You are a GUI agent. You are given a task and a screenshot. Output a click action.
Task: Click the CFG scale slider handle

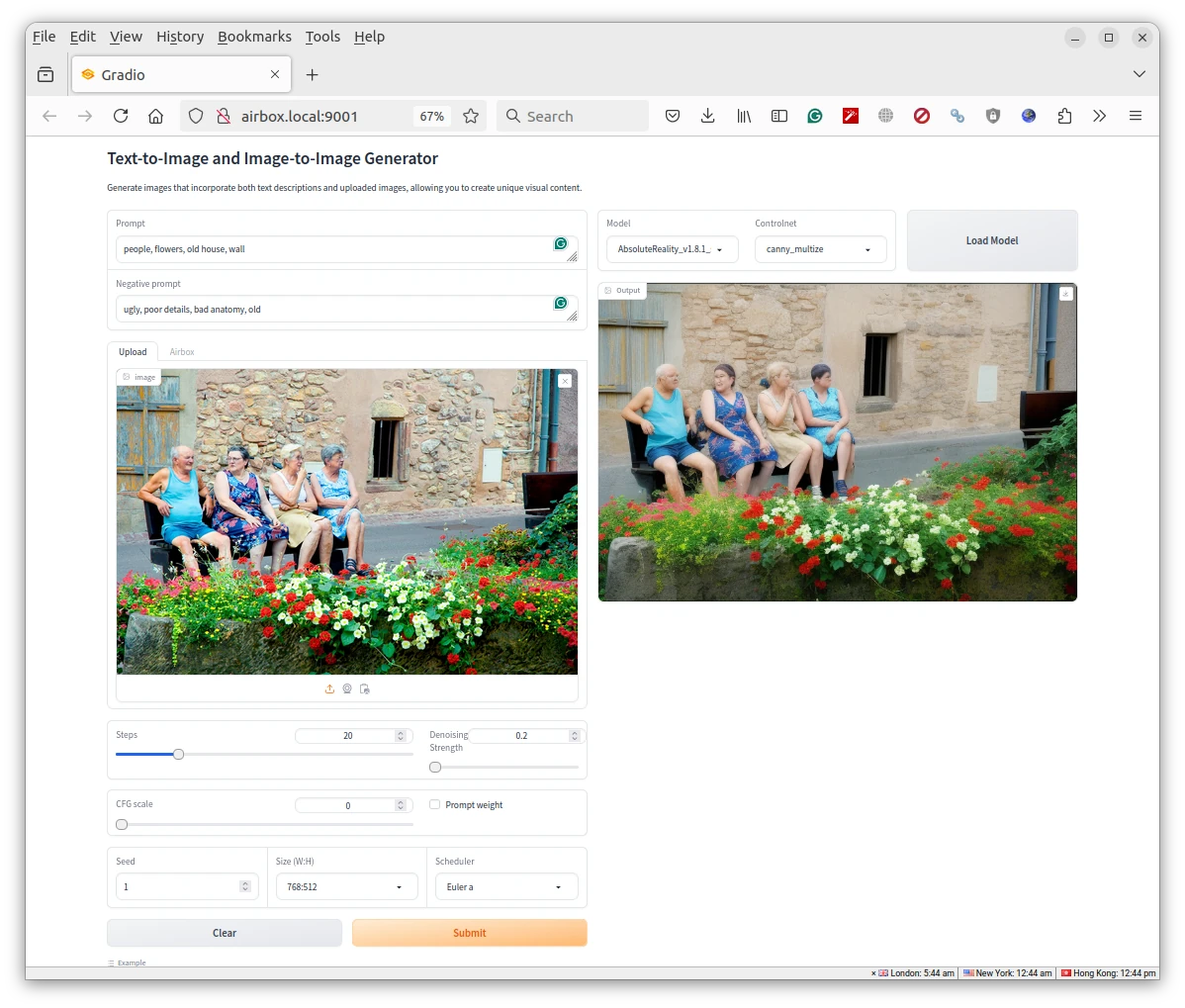point(122,824)
